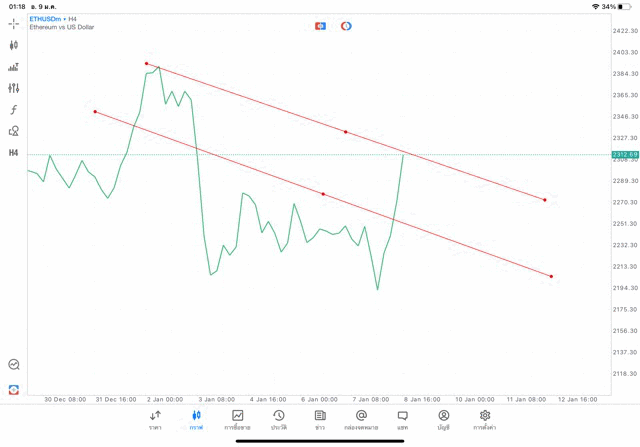The height and width of the screenshot is (447, 640).
Task: Switch to the ราคา (Quotes) tab
Action: 155,419
